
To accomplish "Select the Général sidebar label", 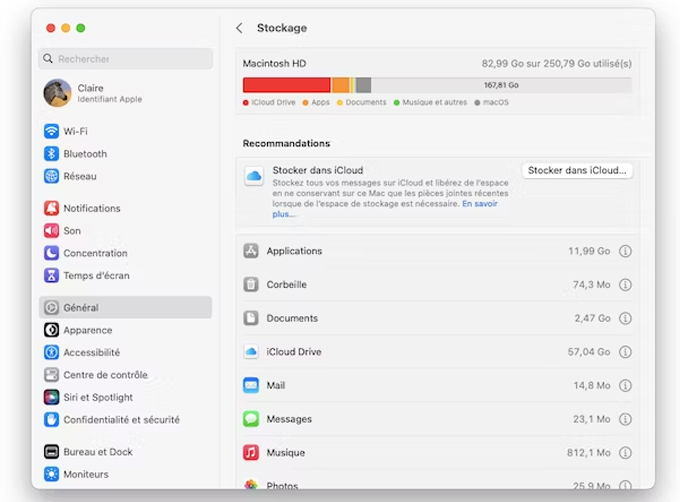I will 81,308.
